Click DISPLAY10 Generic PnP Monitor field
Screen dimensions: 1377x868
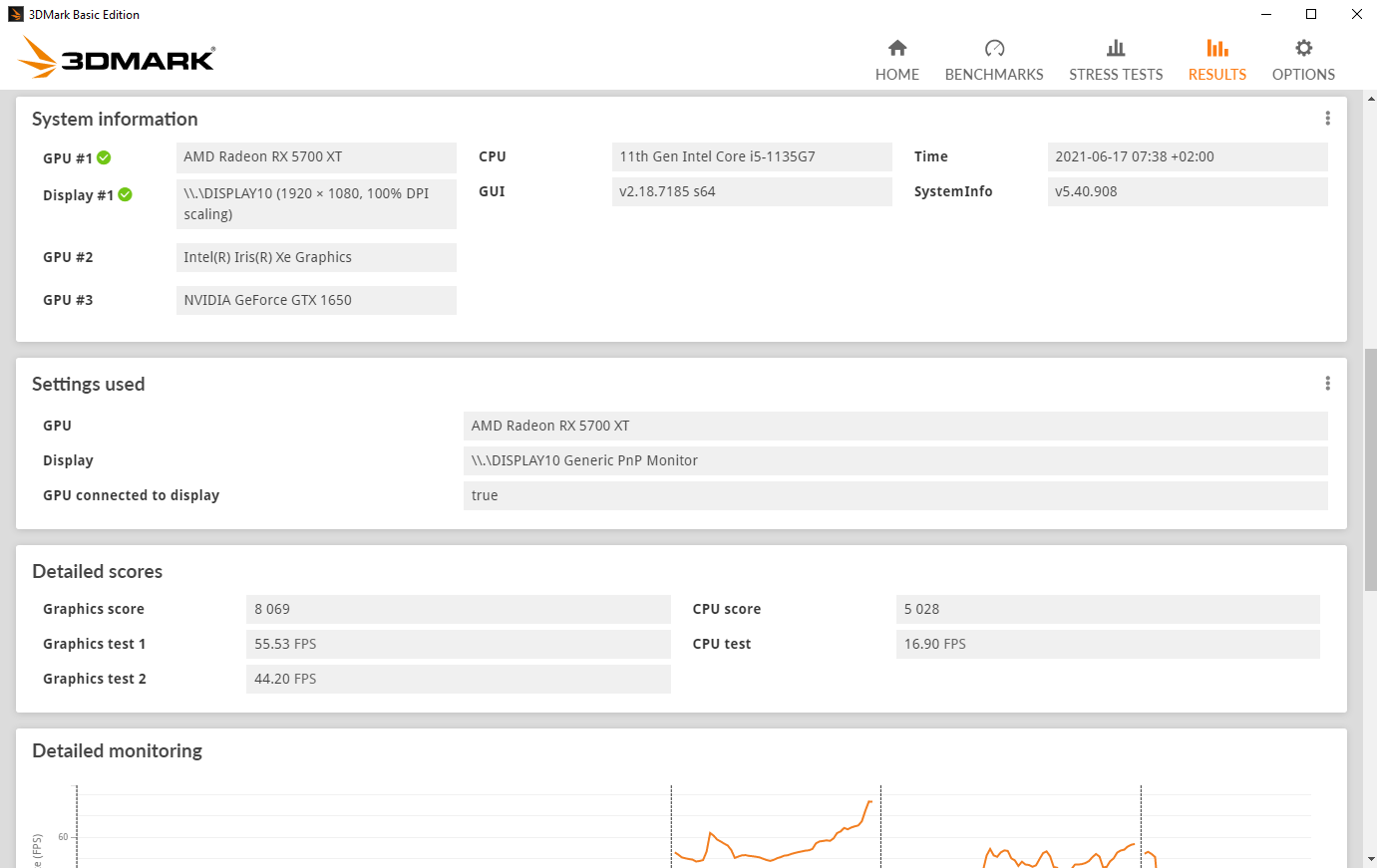click(895, 460)
